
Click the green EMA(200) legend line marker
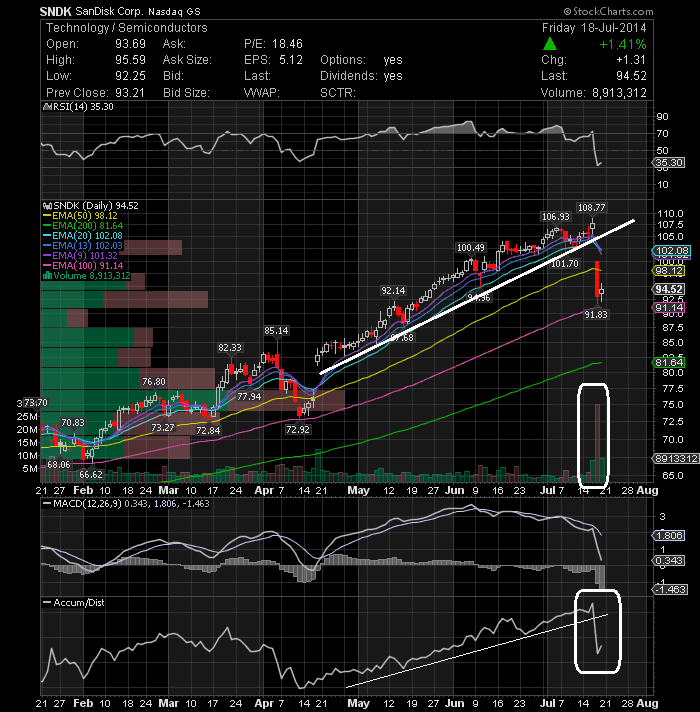click(x=47, y=226)
